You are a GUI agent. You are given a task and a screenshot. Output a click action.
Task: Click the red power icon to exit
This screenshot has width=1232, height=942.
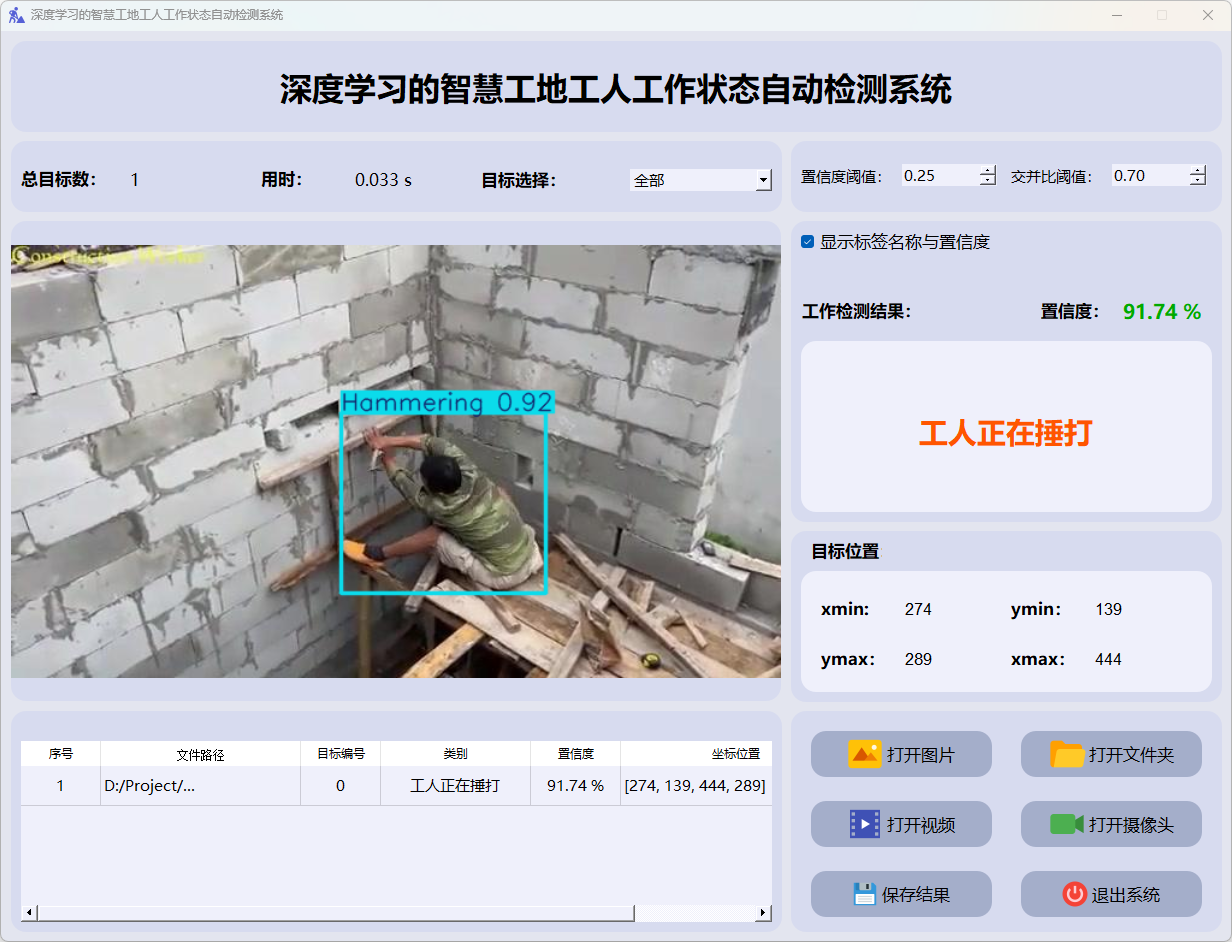(x=1074, y=894)
